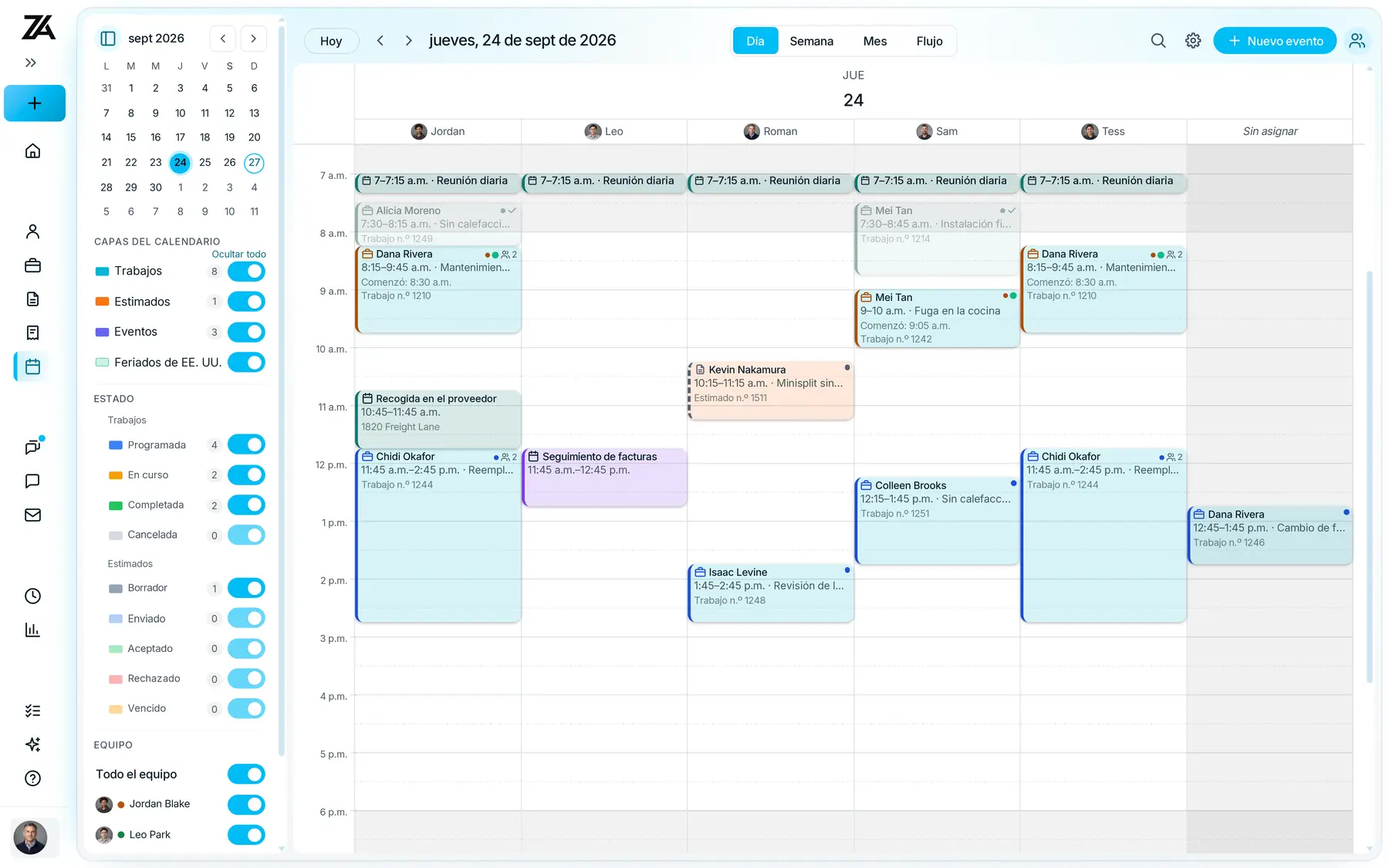Viewport: 1389px width, 868px height.
Task: Open the Estimates document icon in sidebar
Action: 32,299
